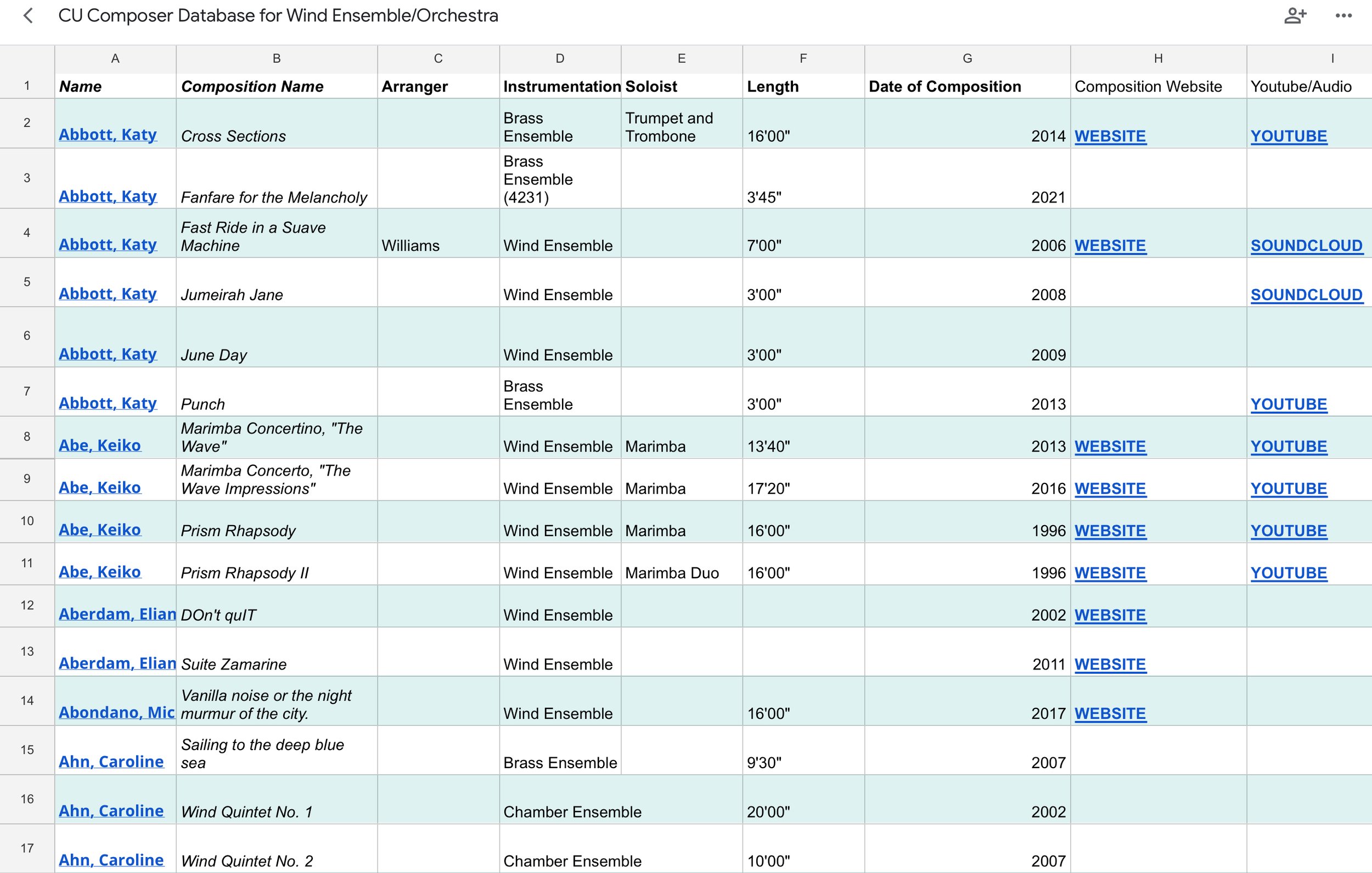Click the spreadsheet title text
The height and width of the screenshot is (873, 1372).
[278, 15]
